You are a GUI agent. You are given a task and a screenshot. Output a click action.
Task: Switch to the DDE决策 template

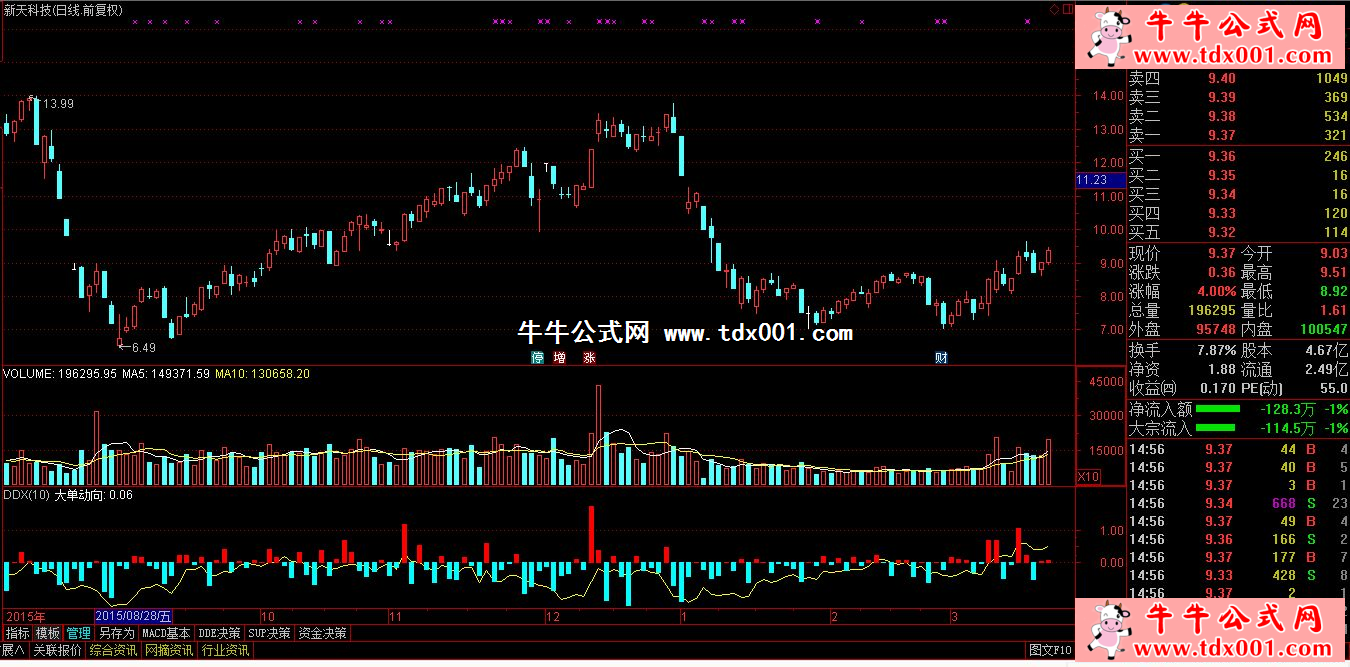pos(219,633)
